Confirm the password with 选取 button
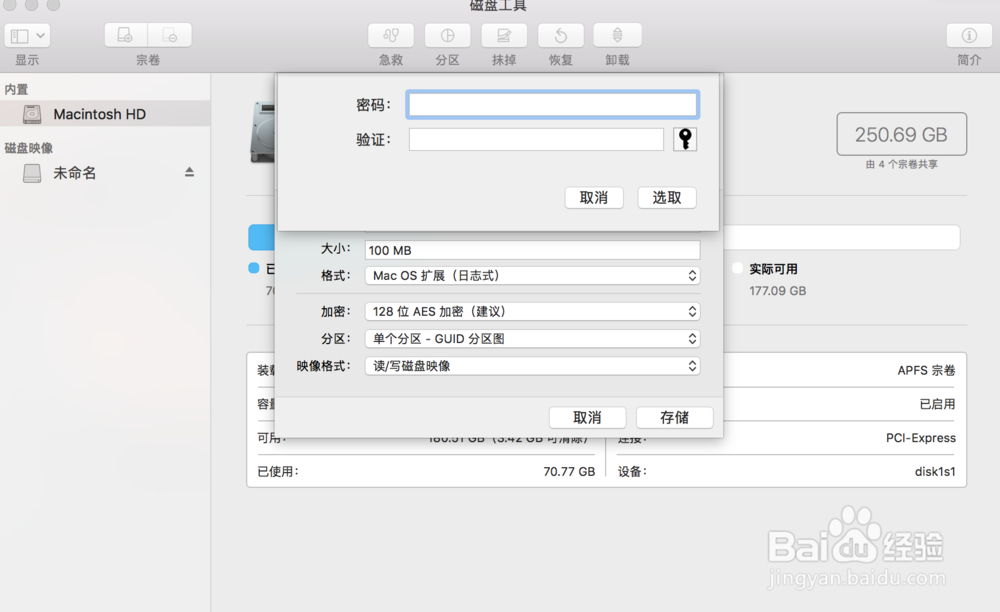This screenshot has width=1000, height=612. pyautogui.click(x=666, y=198)
